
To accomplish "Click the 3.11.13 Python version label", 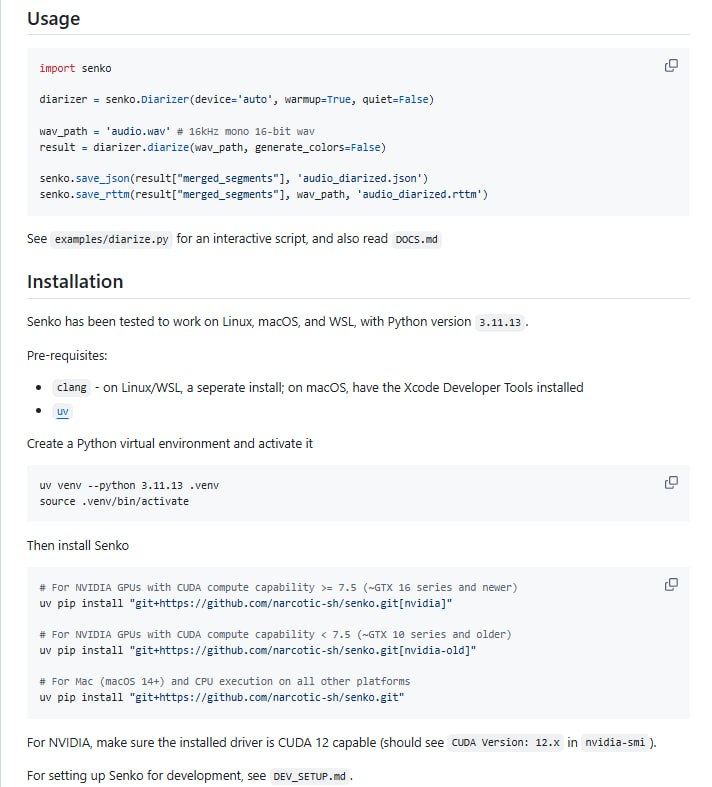I will tap(500, 322).
